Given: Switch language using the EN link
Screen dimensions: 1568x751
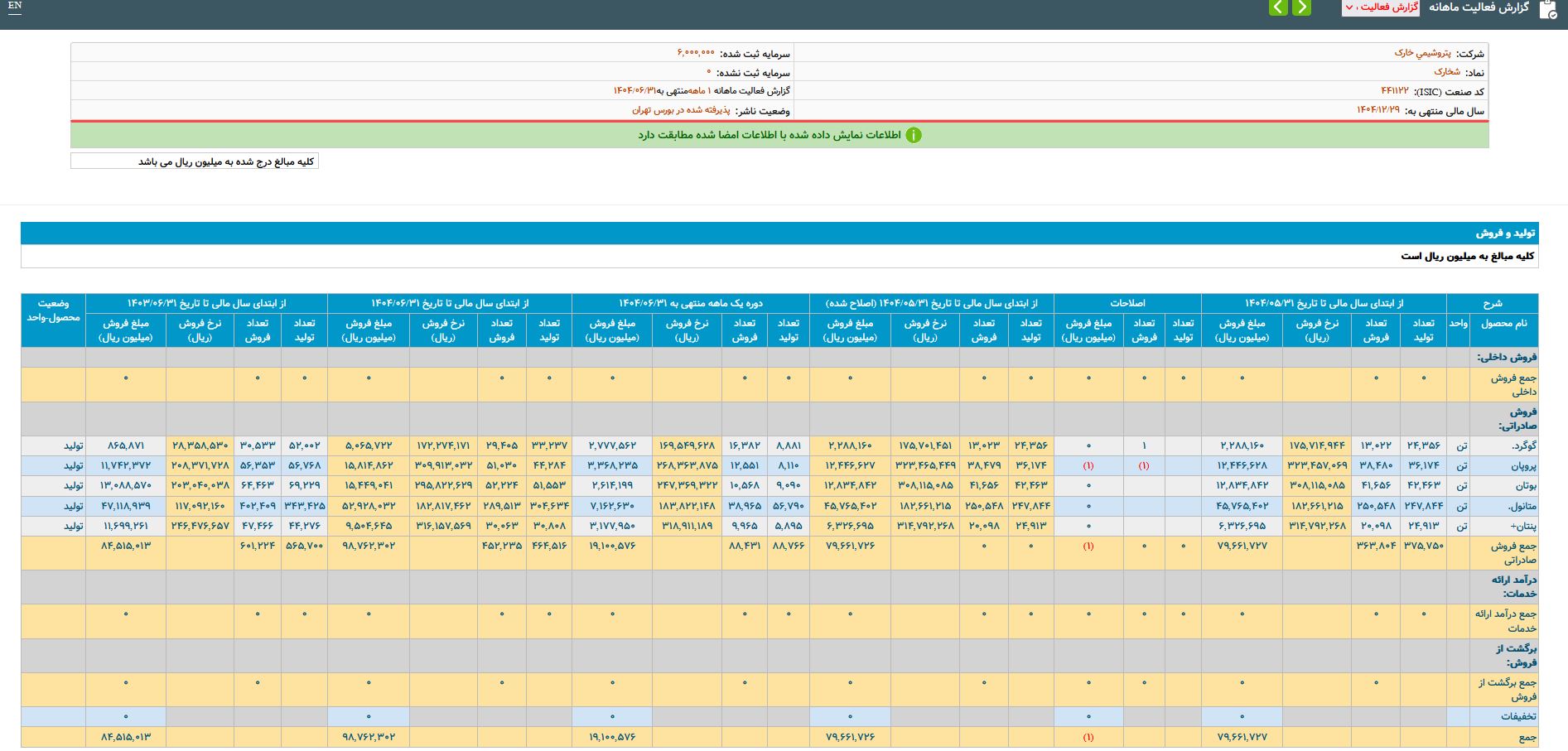Looking at the screenshot, I should coord(15,6).
